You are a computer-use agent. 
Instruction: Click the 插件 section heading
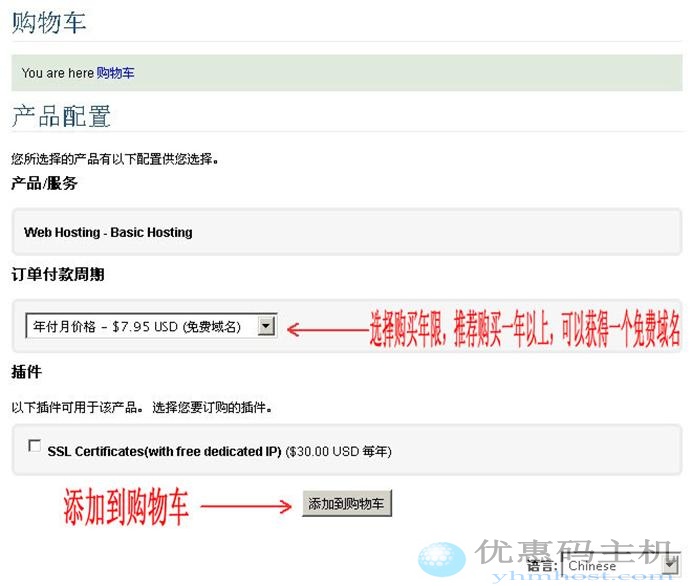point(25,372)
